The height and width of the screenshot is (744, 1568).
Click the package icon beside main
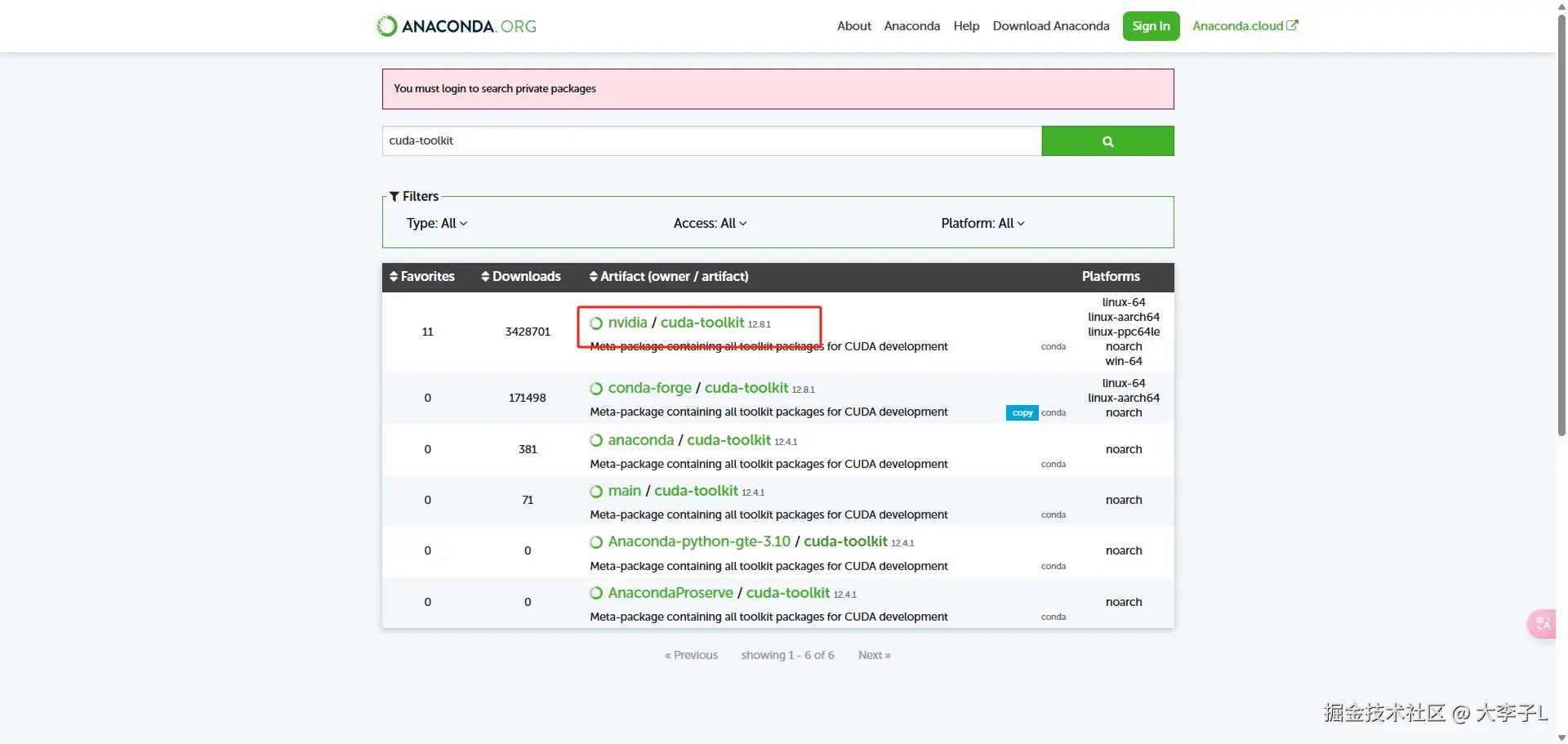pyautogui.click(x=596, y=491)
